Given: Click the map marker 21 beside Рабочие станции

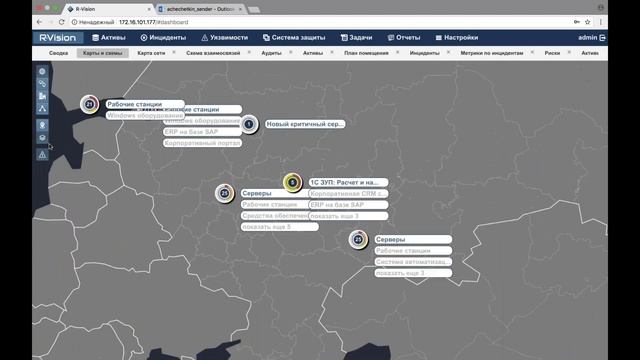Looking at the screenshot, I should pyautogui.click(x=89, y=104).
